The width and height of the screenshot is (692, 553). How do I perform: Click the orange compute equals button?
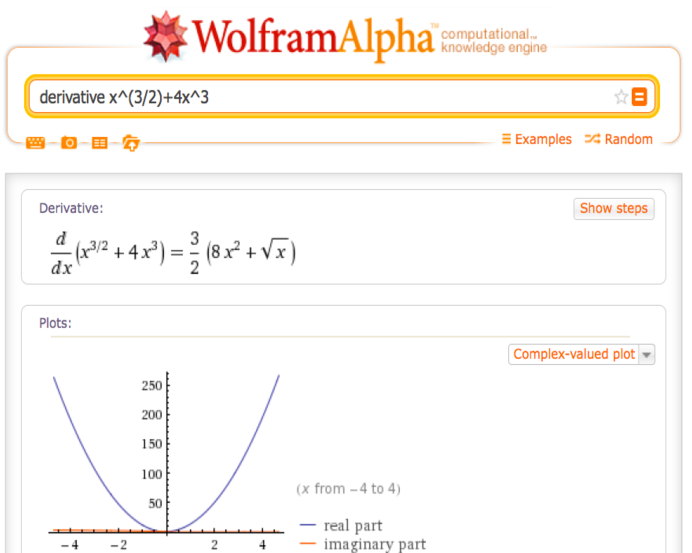click(639, 97)
